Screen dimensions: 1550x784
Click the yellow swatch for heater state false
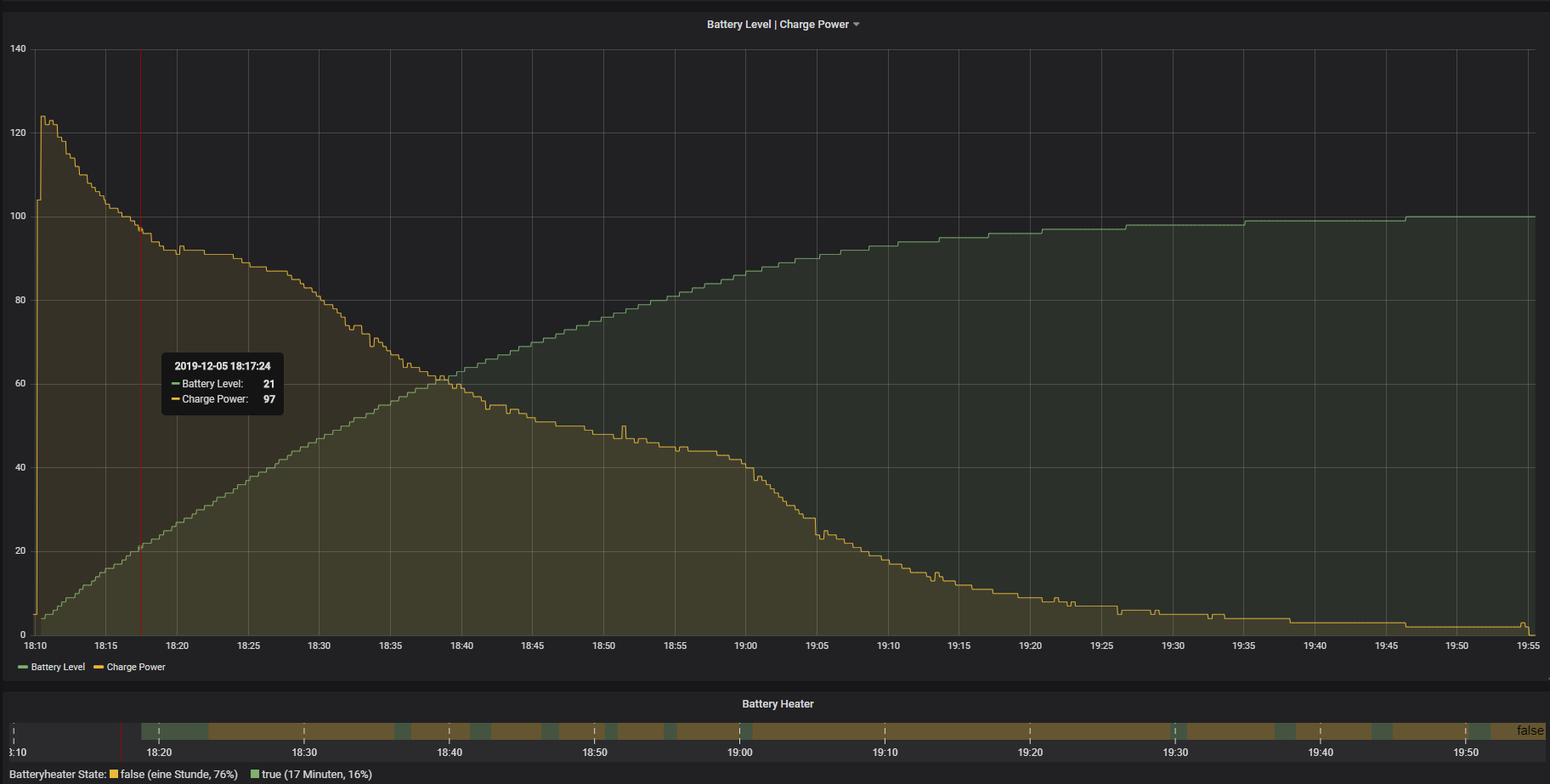(114, 775)
